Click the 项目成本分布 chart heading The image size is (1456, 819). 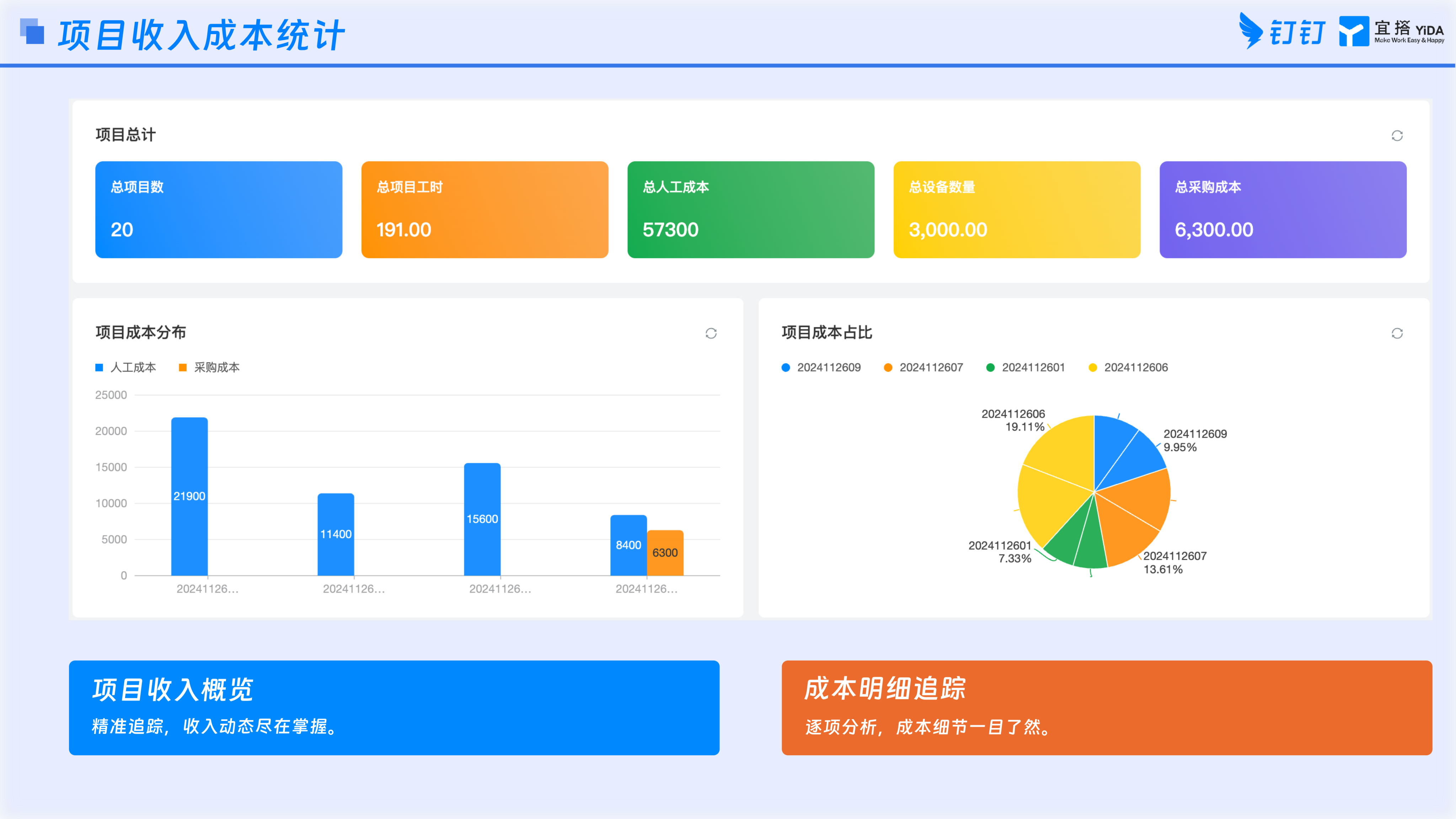(x=141, y=332)
